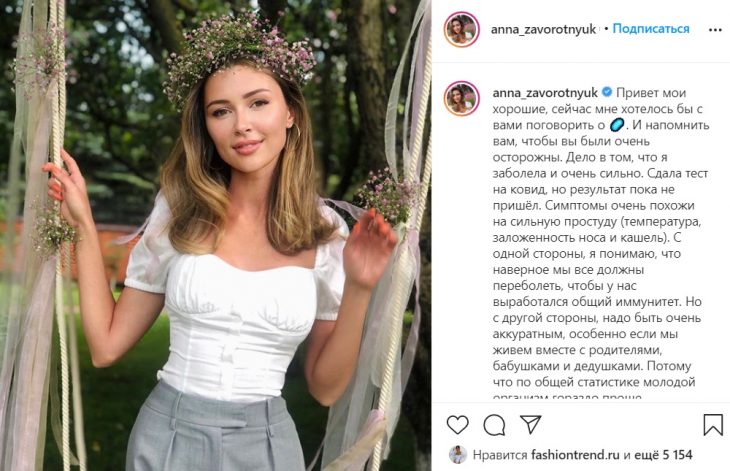Save the post with the bookmark icon

click(x=713, y=424)
